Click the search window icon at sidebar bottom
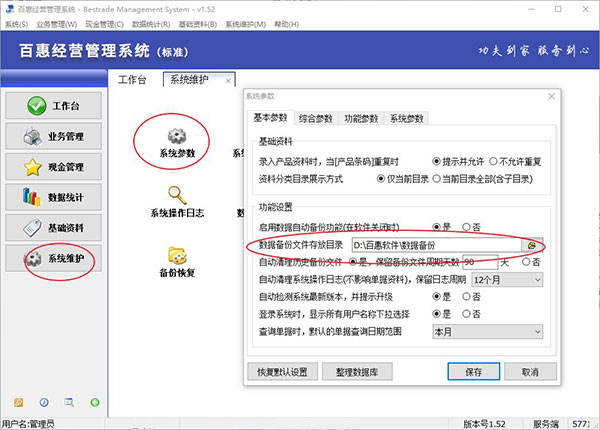Image resolution: width=600 pixels, height=430 pixels. point(69,402)
